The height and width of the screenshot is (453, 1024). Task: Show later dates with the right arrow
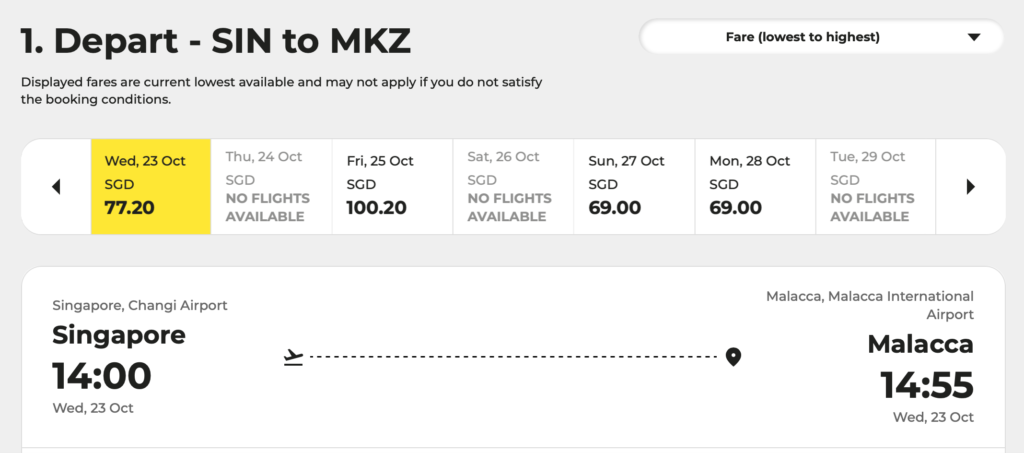[x=970, y=187]
